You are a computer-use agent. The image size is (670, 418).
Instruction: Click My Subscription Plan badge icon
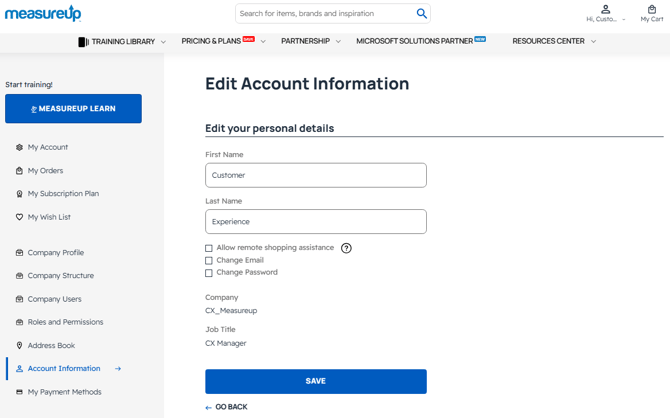click(x=19, y=194)
